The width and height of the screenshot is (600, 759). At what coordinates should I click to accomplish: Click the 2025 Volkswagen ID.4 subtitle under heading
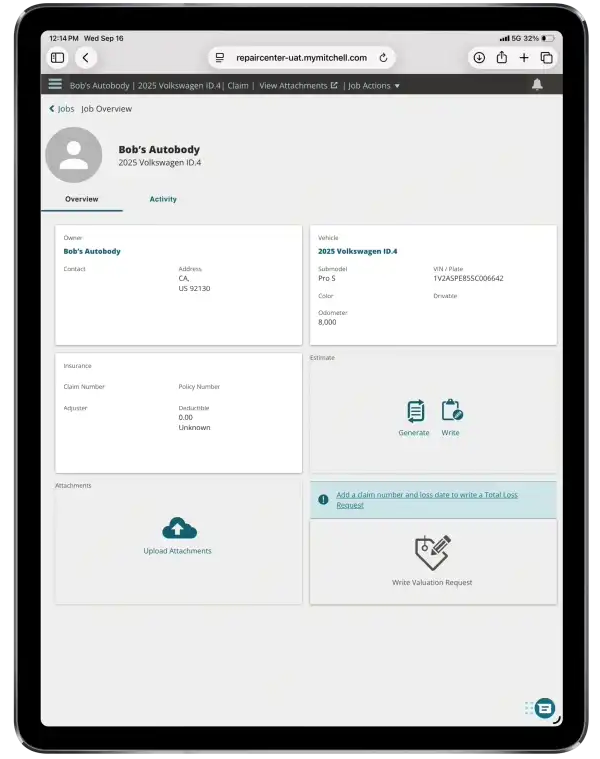point(160,163)
